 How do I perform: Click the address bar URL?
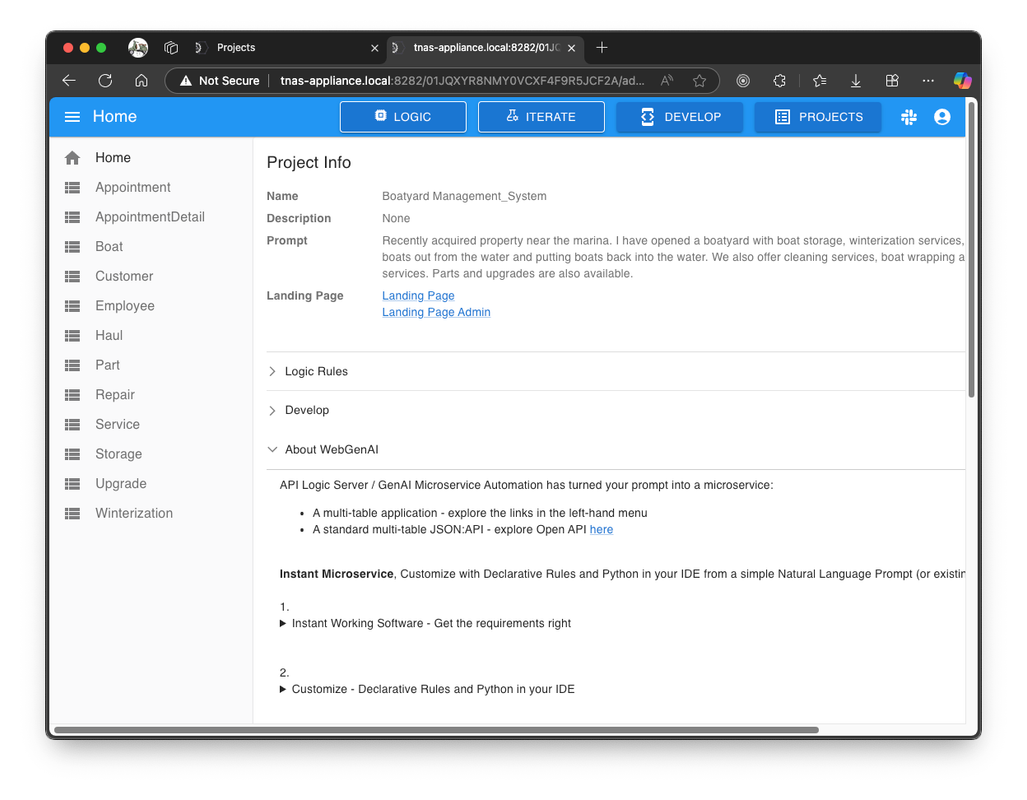pos(462,81)
